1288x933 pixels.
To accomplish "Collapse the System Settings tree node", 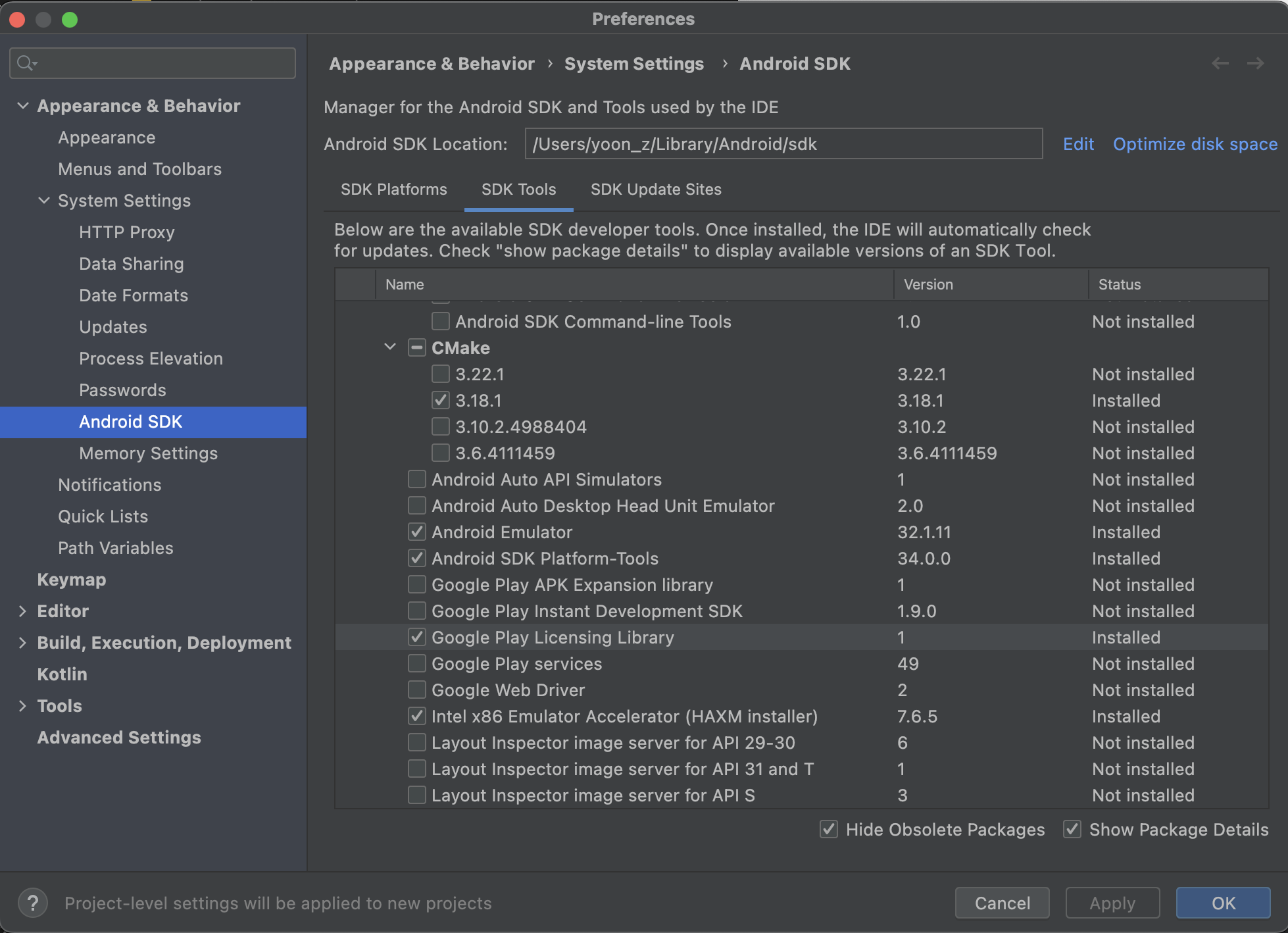I will pyautogui.click(x=44, y=201).
